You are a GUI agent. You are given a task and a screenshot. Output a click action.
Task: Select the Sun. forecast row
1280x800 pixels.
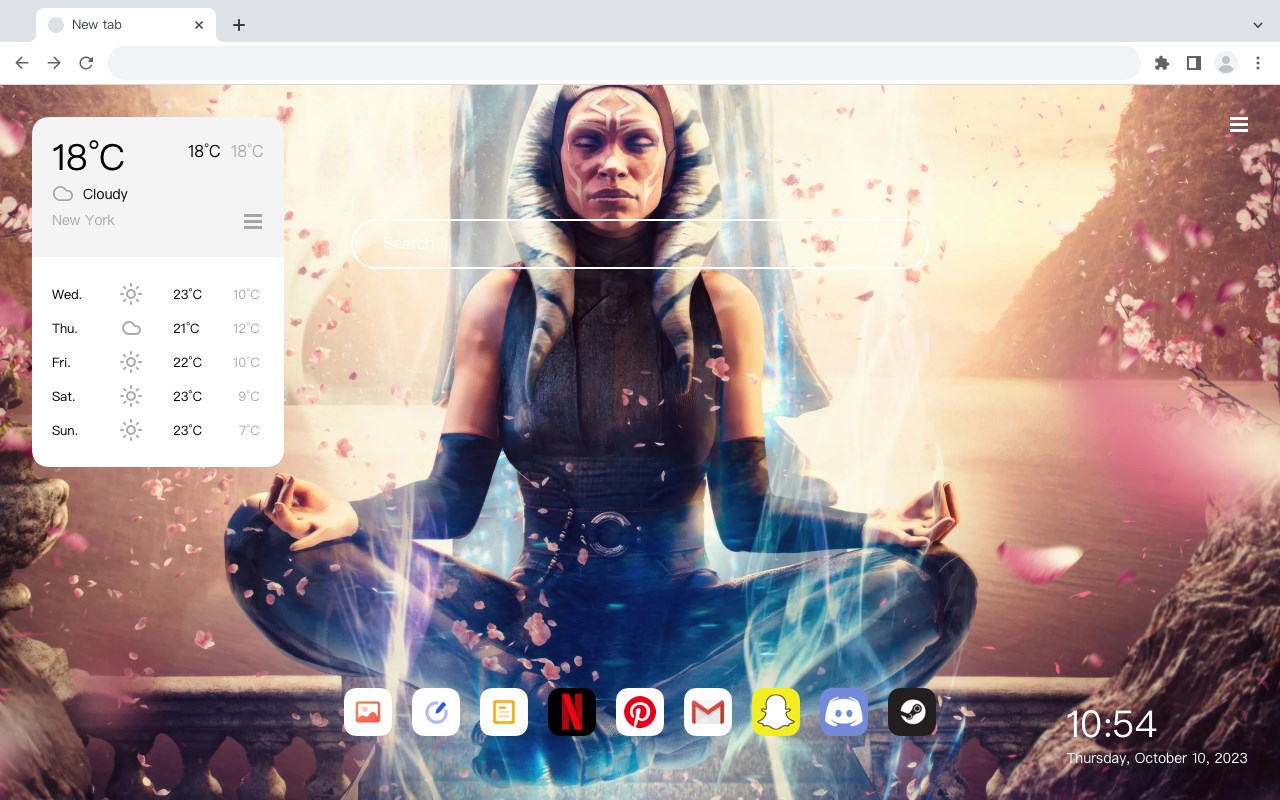[158, 430]
